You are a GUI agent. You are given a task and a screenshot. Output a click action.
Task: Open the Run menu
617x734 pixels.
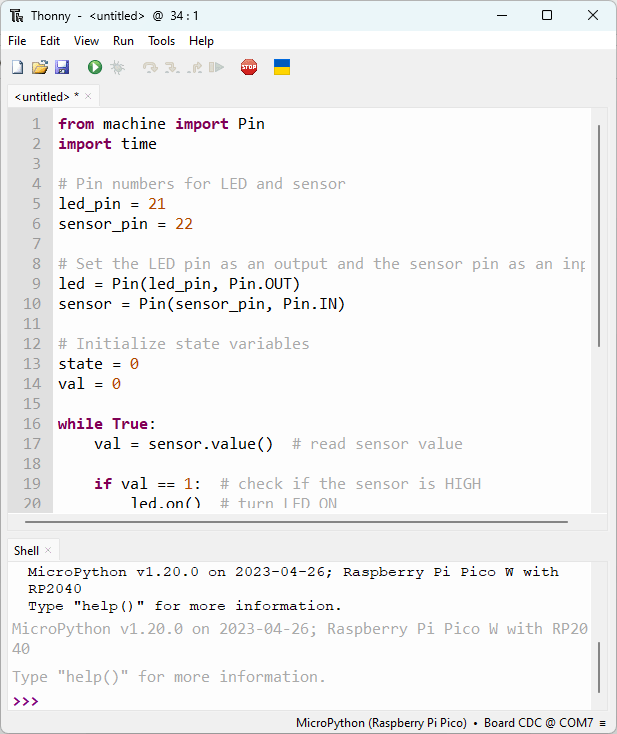coord(123,41)
